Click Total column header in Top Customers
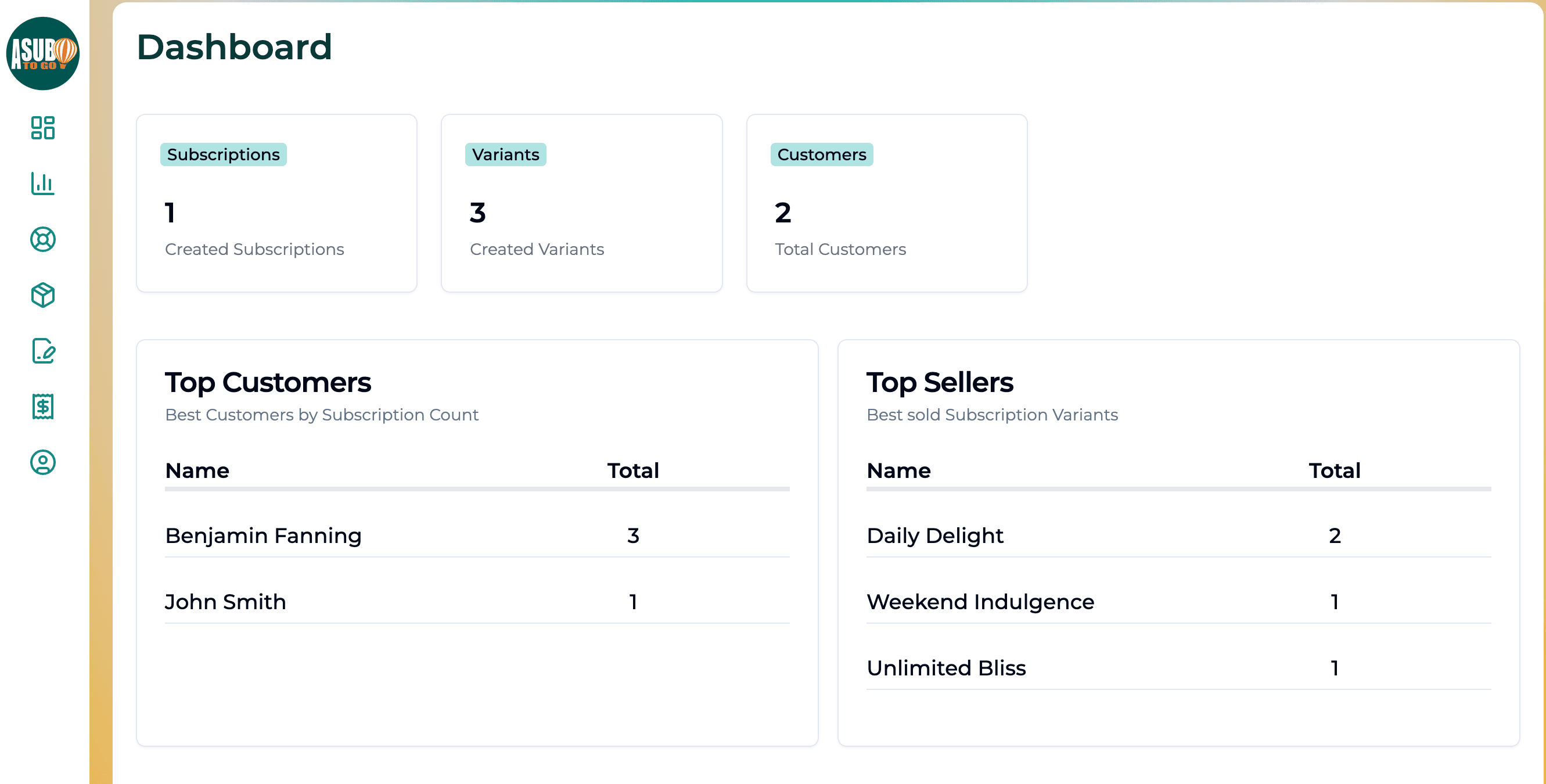This screenshot has width=1546, height=784. click(633, 470)
